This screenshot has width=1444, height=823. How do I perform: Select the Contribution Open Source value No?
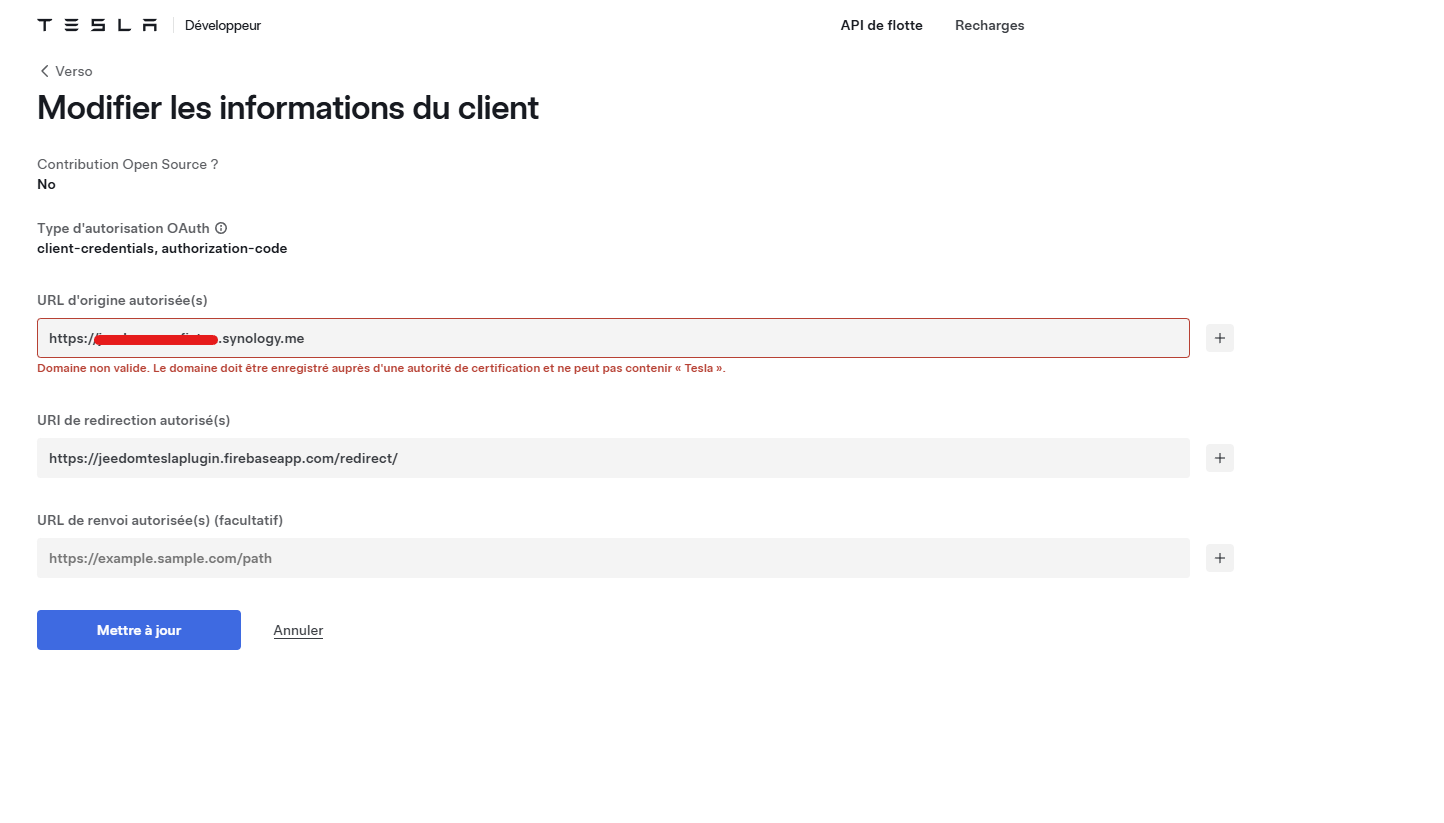coord(46,184)
